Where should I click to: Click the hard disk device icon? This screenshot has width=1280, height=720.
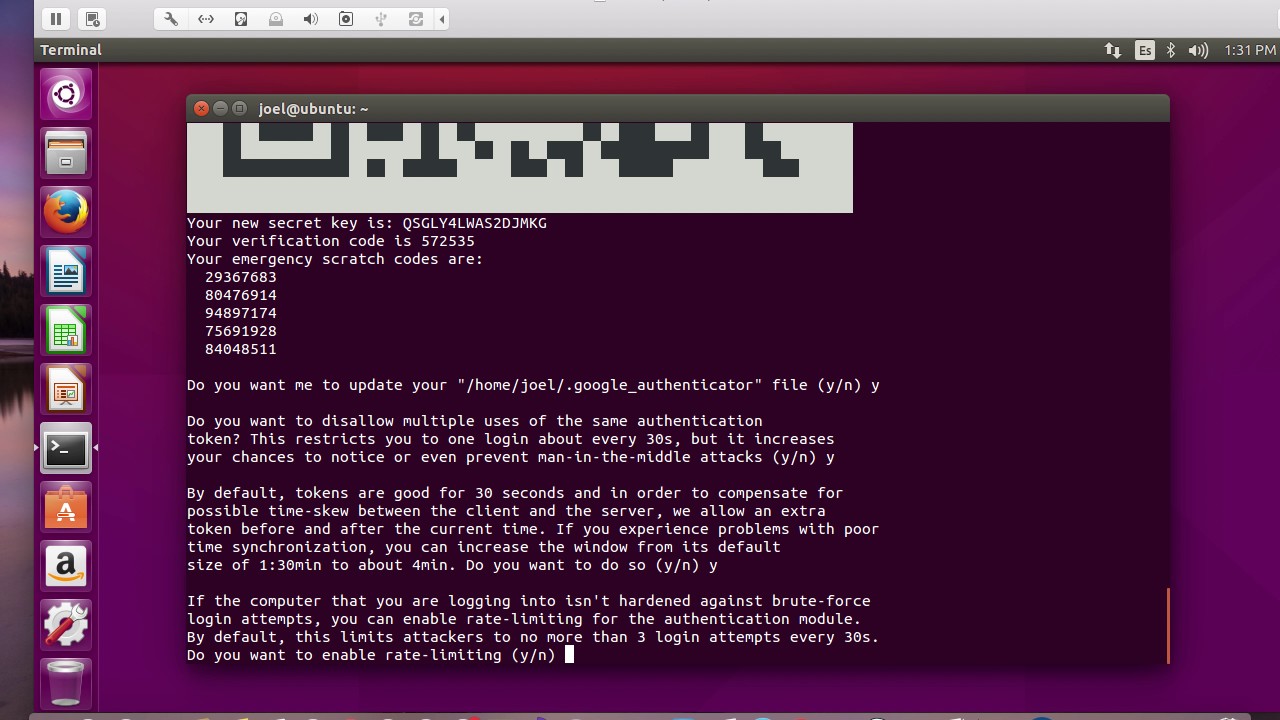tap(241, 19)
